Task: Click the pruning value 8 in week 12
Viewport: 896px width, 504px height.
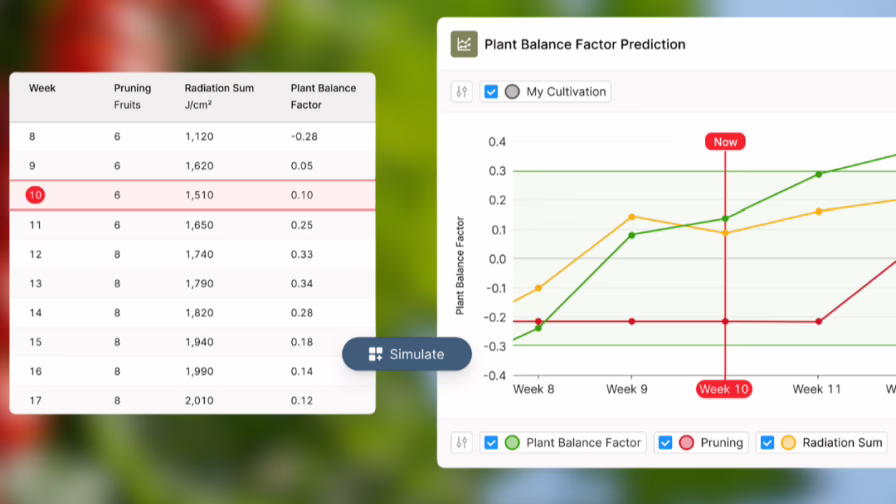Action: [x=117, y=254]
